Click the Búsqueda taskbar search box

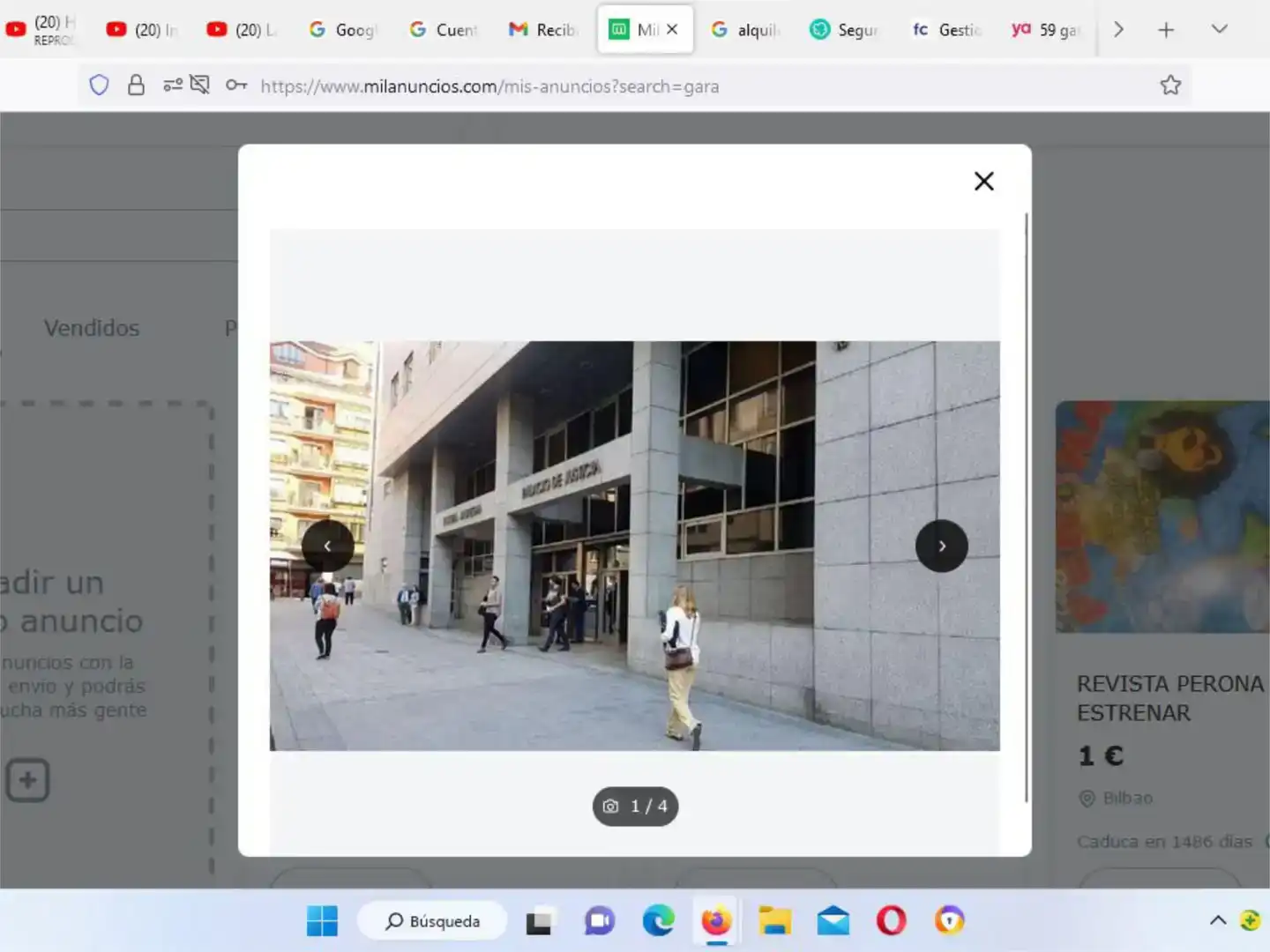click(432, 921)
